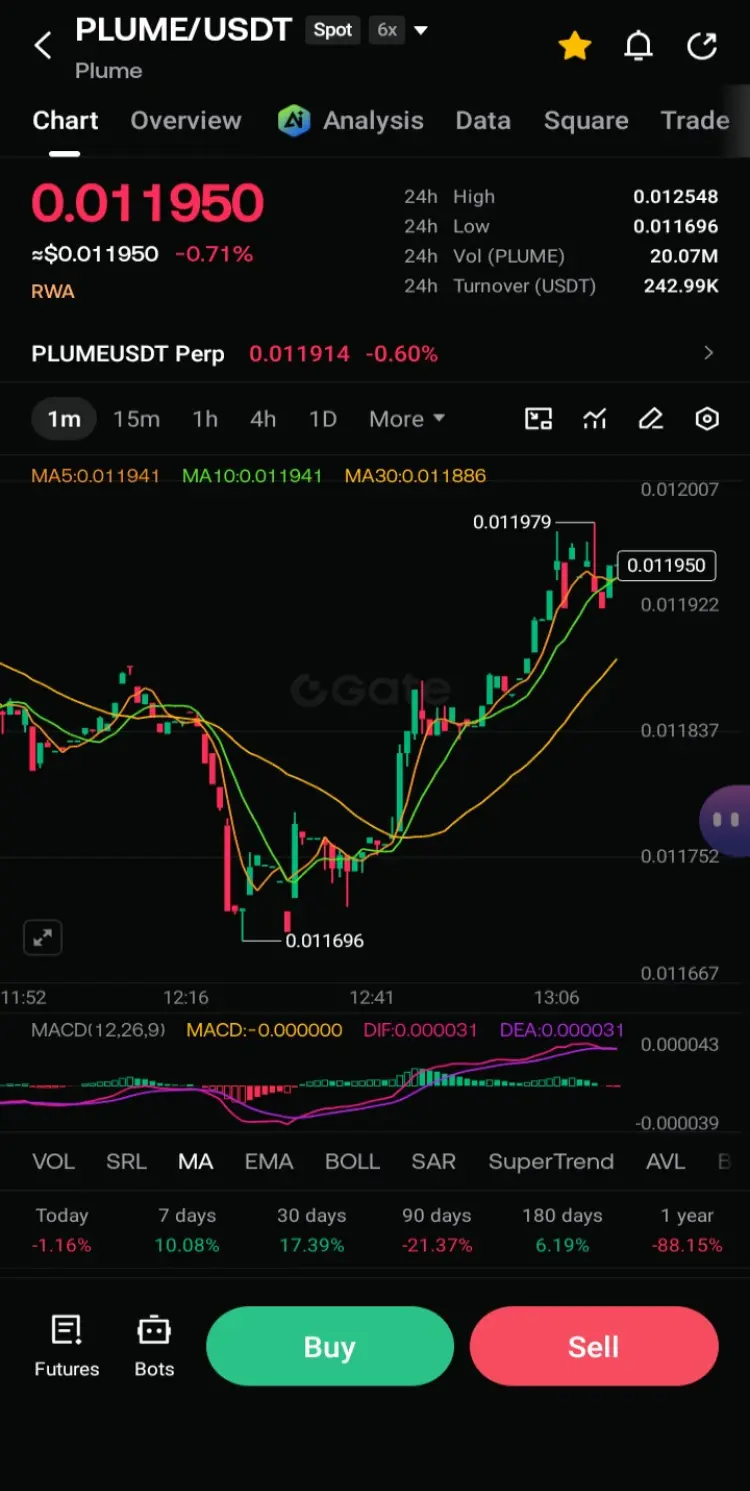Tap the 1 year -88.15% performance

point(687,1231)
